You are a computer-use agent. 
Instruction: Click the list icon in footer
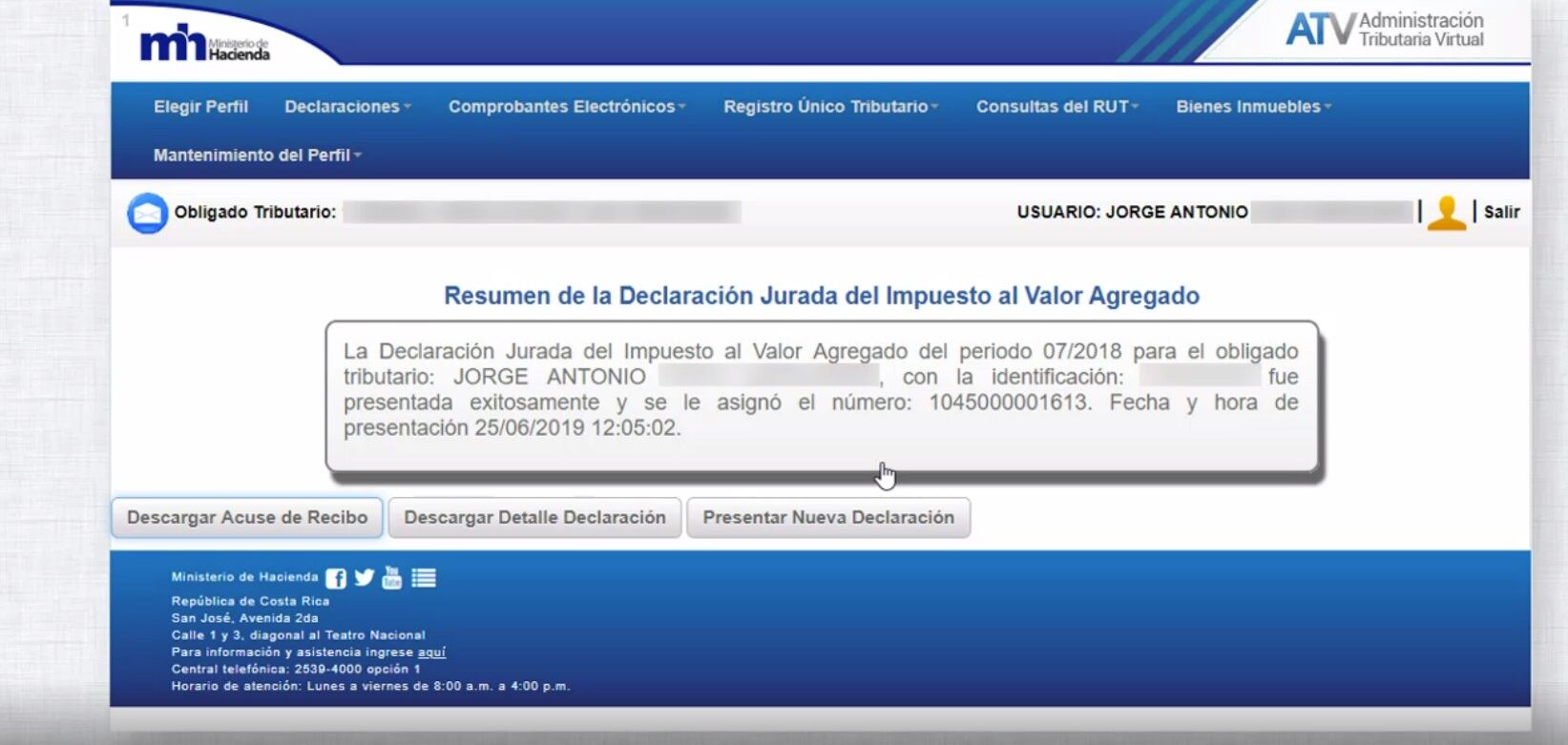pyautogui.click(x=424, y=578)
